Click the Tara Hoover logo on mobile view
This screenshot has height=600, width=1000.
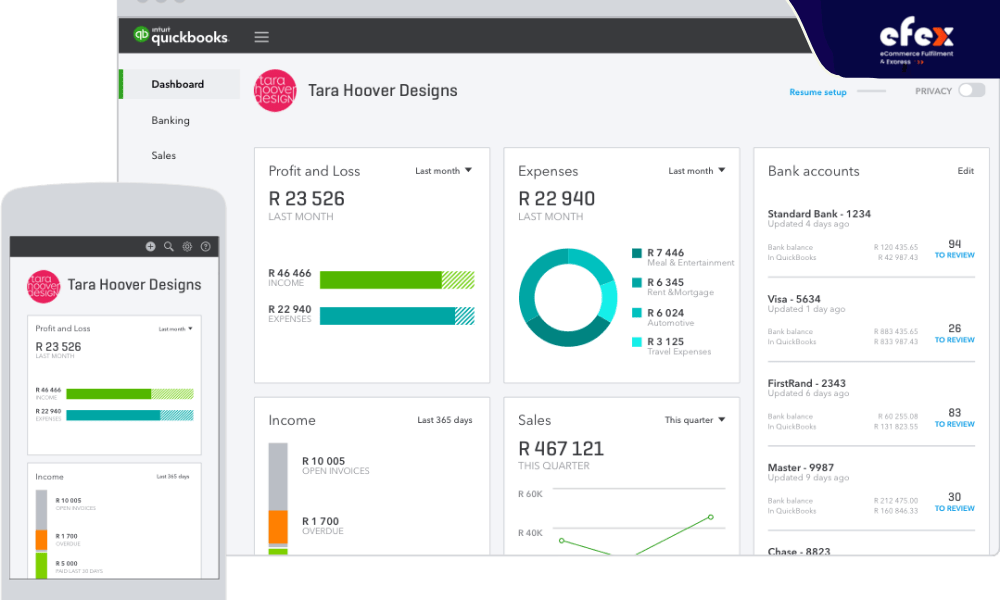coord(43,286)
